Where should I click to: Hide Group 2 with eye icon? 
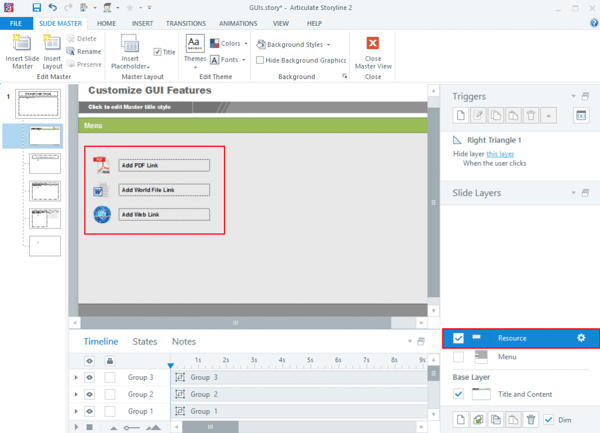(89, 394)
